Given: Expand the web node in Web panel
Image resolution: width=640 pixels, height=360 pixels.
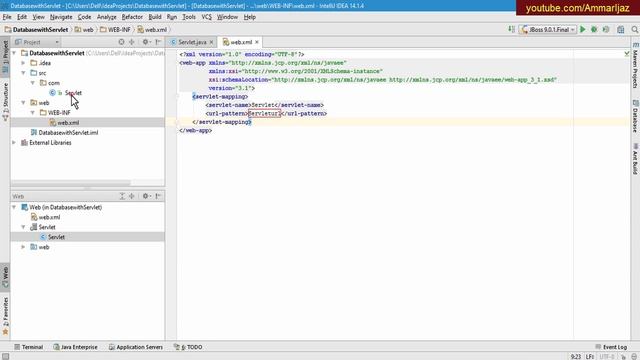Looking at the screenshot, I should click(24, 247).
